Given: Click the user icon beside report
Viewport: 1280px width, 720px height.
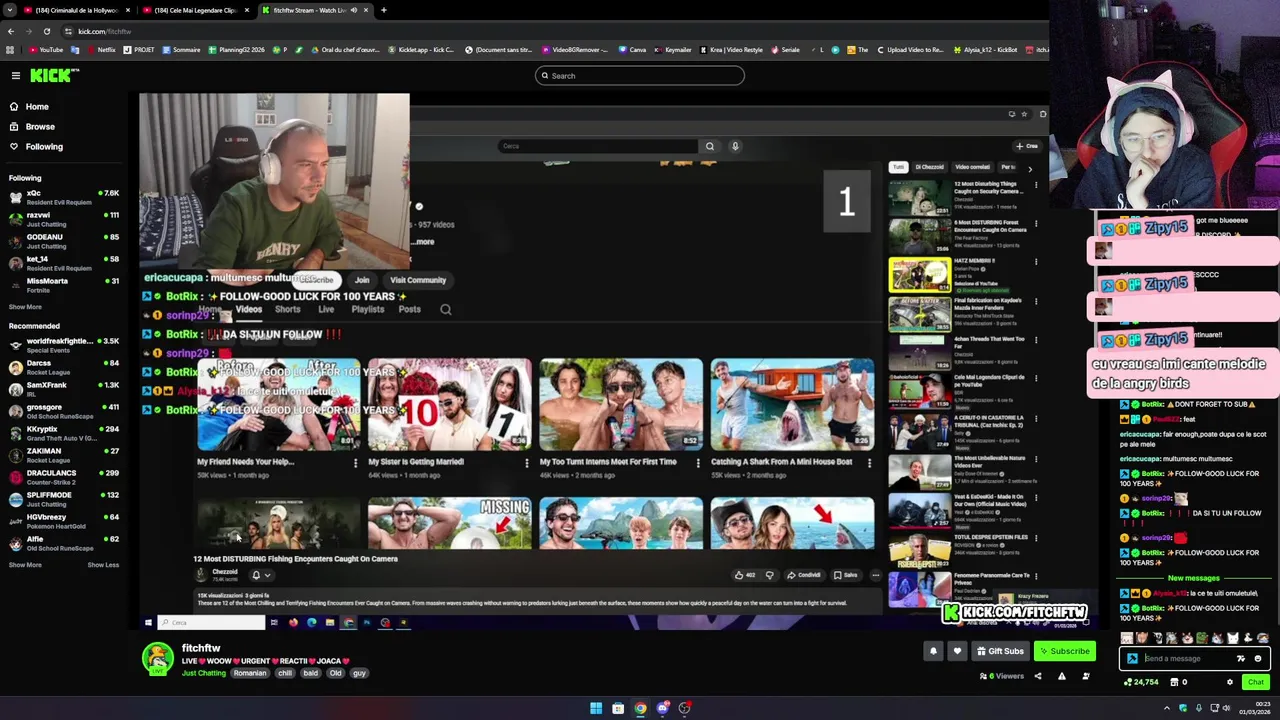Looking at the screenshot, I should (x=1086, y=676).
